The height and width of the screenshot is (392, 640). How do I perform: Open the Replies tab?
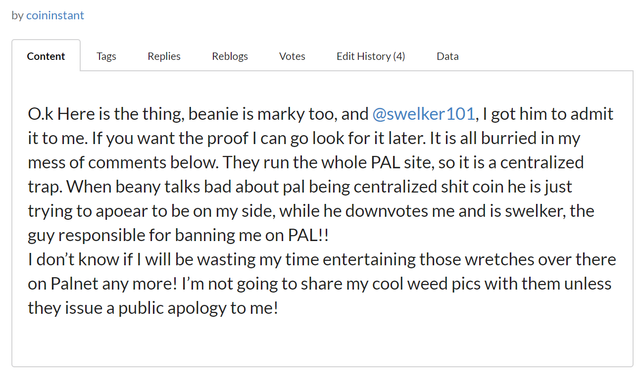point(164,56)
